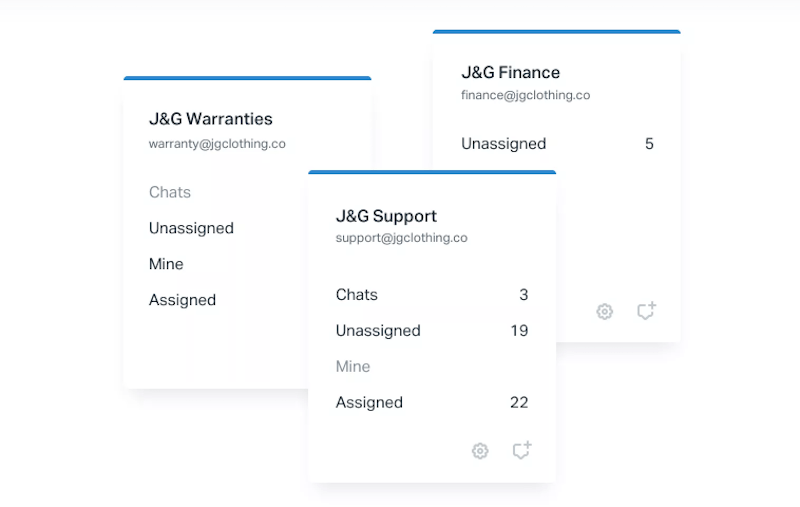The height and width of the screenshot is (507, 800).
Task: Select Mine folder in J&G Warranties
Action: coord(166,264)
